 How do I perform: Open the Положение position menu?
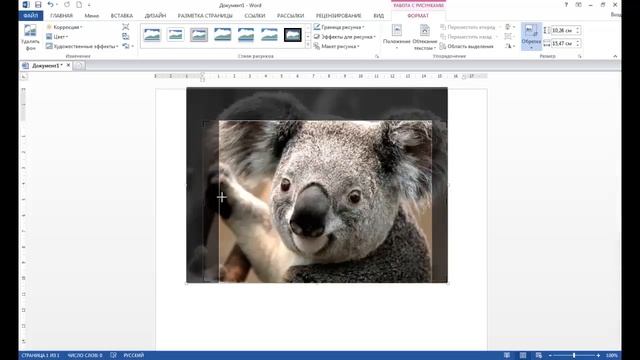[397, 37]
